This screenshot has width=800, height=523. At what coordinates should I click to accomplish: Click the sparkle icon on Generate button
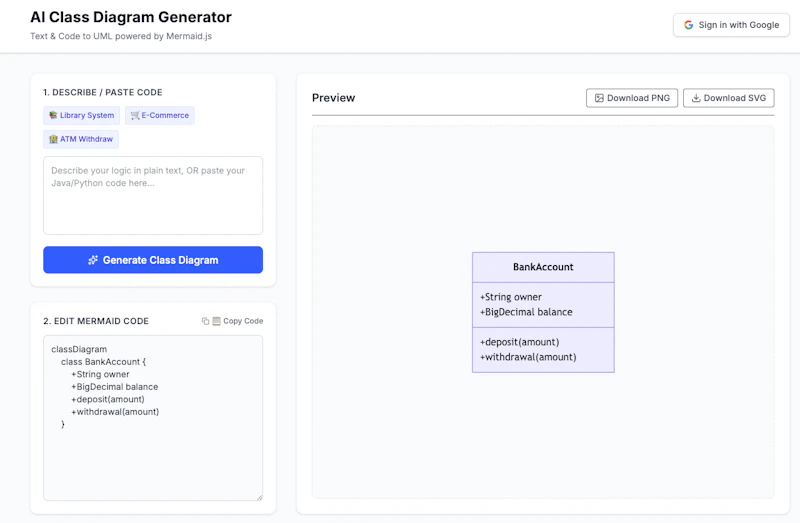pyautogui.click(x=93, y=260)
